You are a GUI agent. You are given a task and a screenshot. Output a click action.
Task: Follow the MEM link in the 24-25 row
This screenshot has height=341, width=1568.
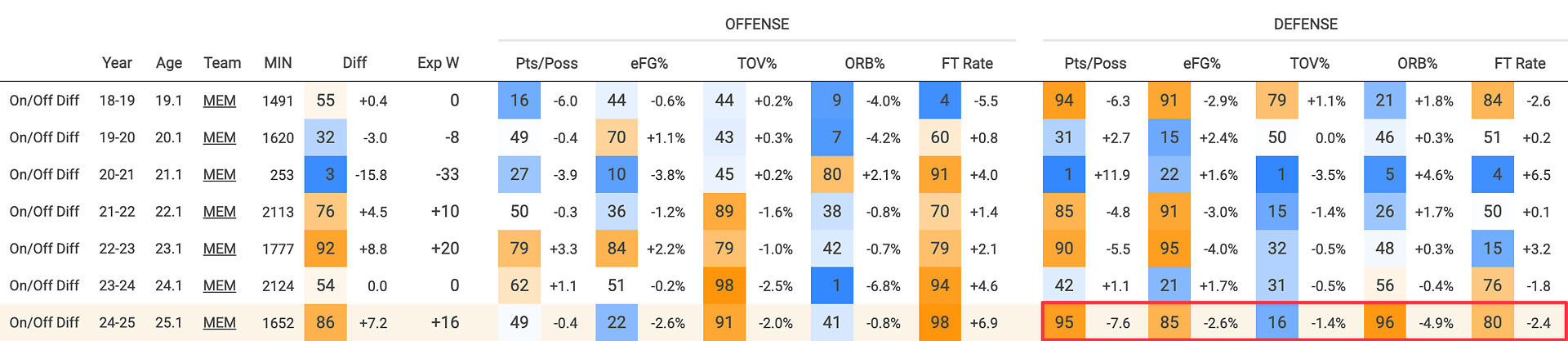click(x=220, y=322)
